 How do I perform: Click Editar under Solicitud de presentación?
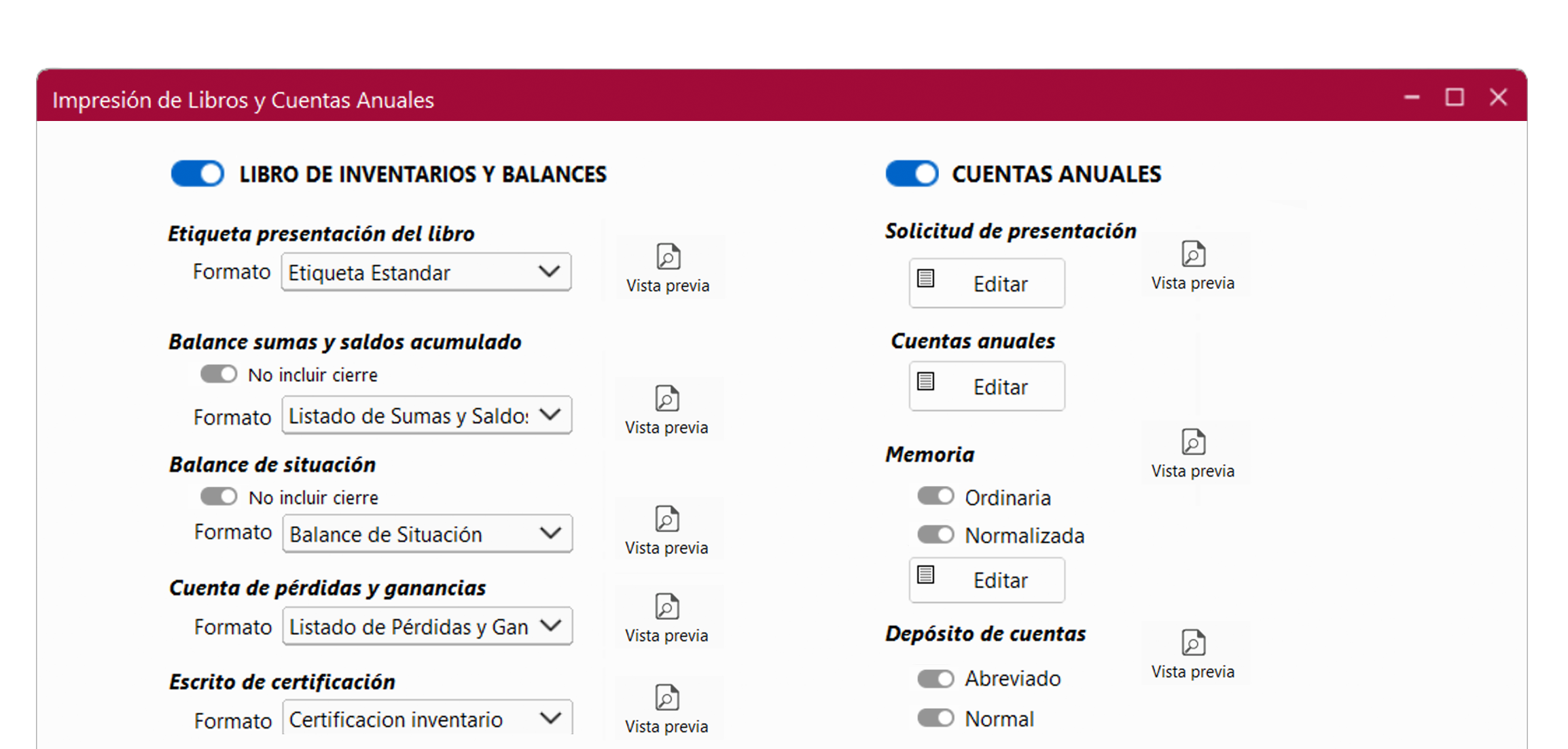pos(986,283)
